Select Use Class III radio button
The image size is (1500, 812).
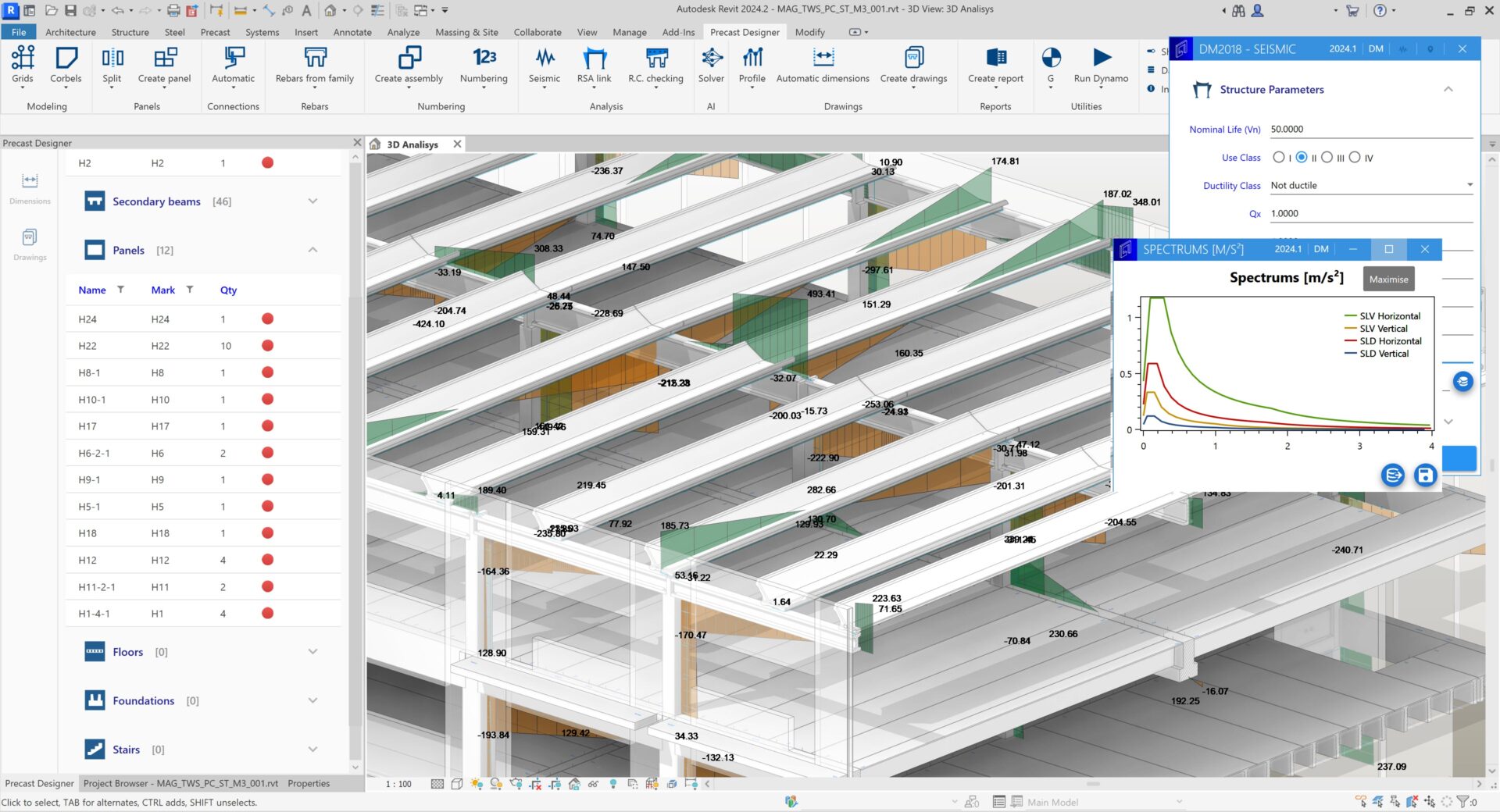coord(1327,157)
